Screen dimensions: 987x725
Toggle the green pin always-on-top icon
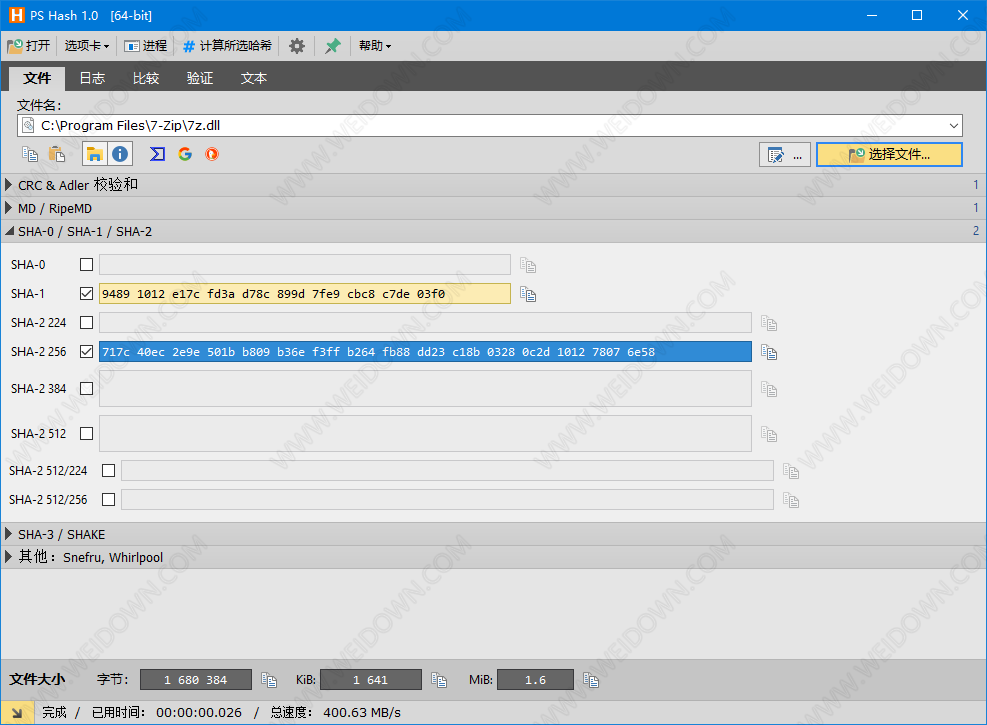332,46
